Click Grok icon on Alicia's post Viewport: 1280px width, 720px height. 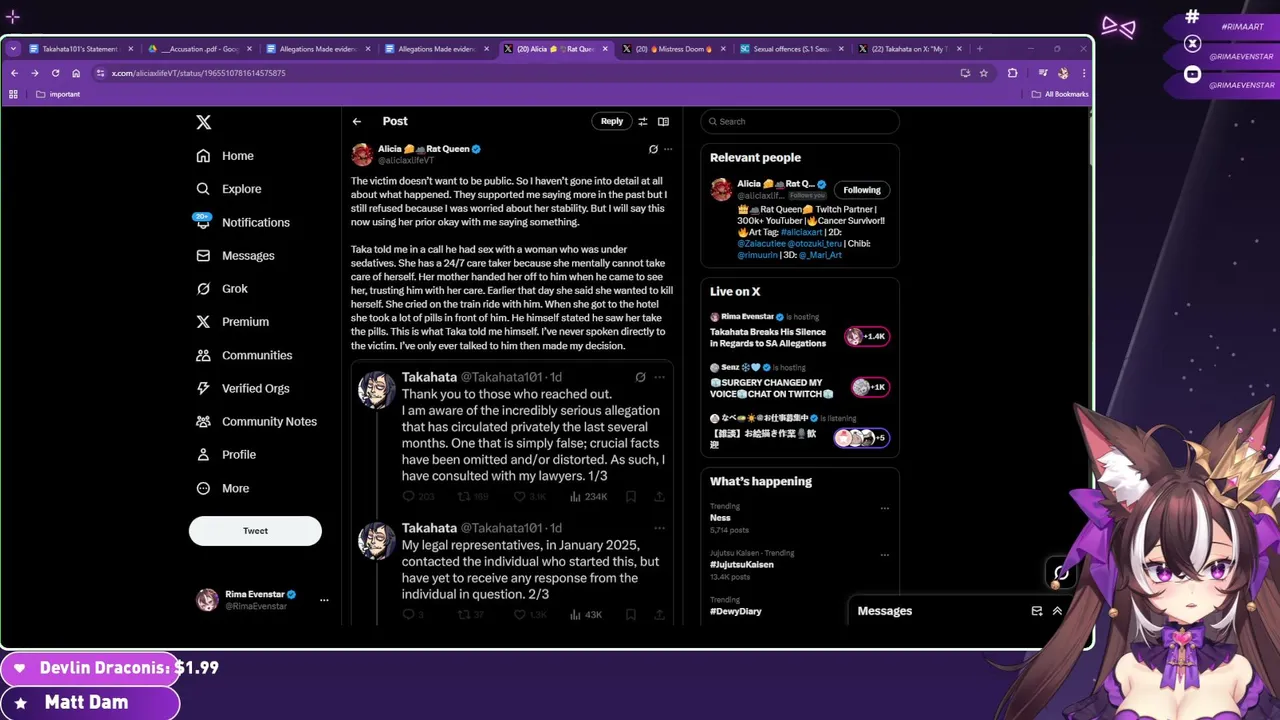(x=653, y=149)
